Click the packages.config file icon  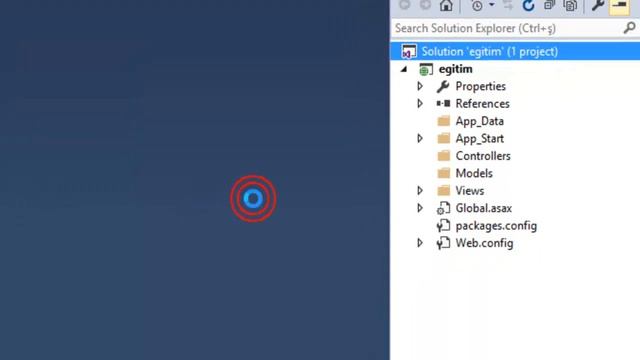click(x=443, y=226)
